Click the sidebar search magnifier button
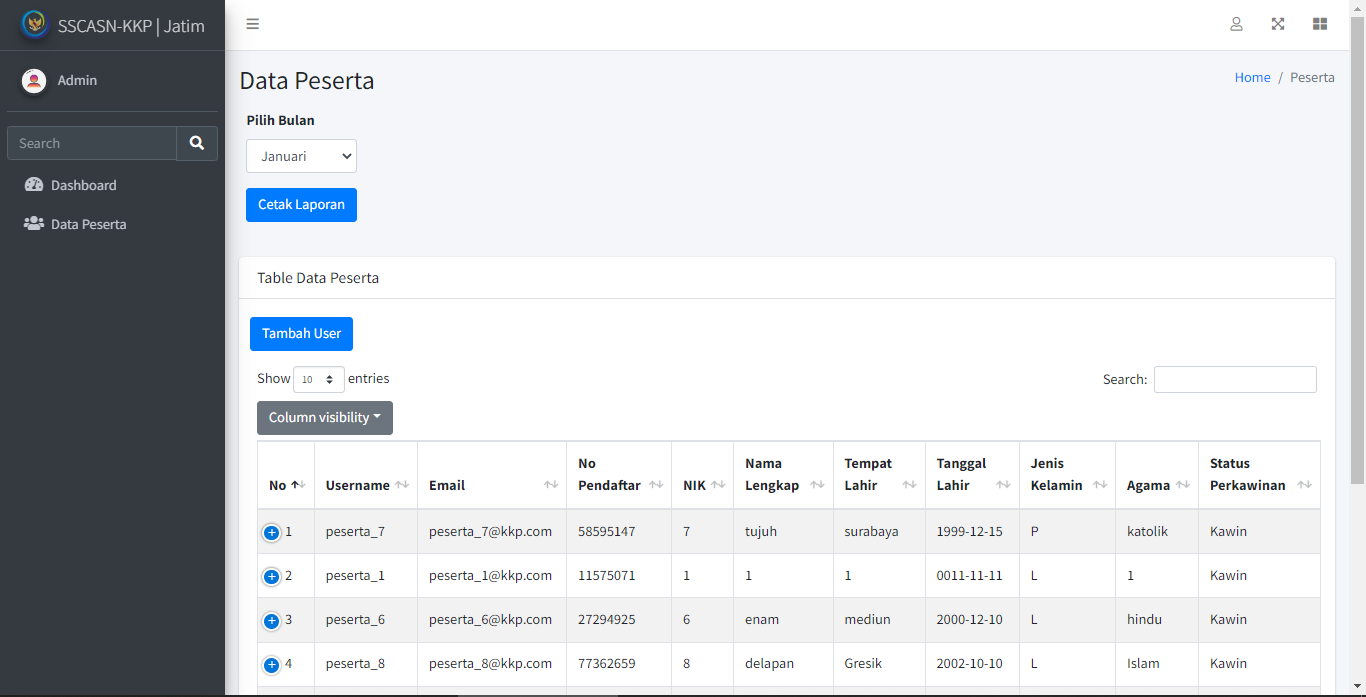This screenshot has width=1366, height=697. tap(196, 142)
